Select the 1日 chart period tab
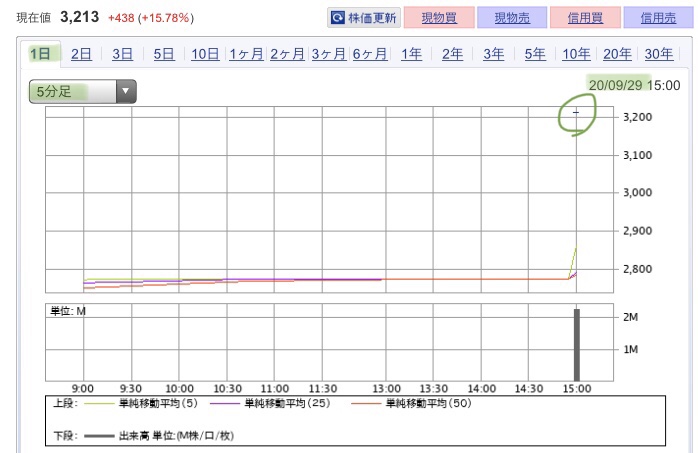Screen dimensions: 698x453 (x=40, y=54)
